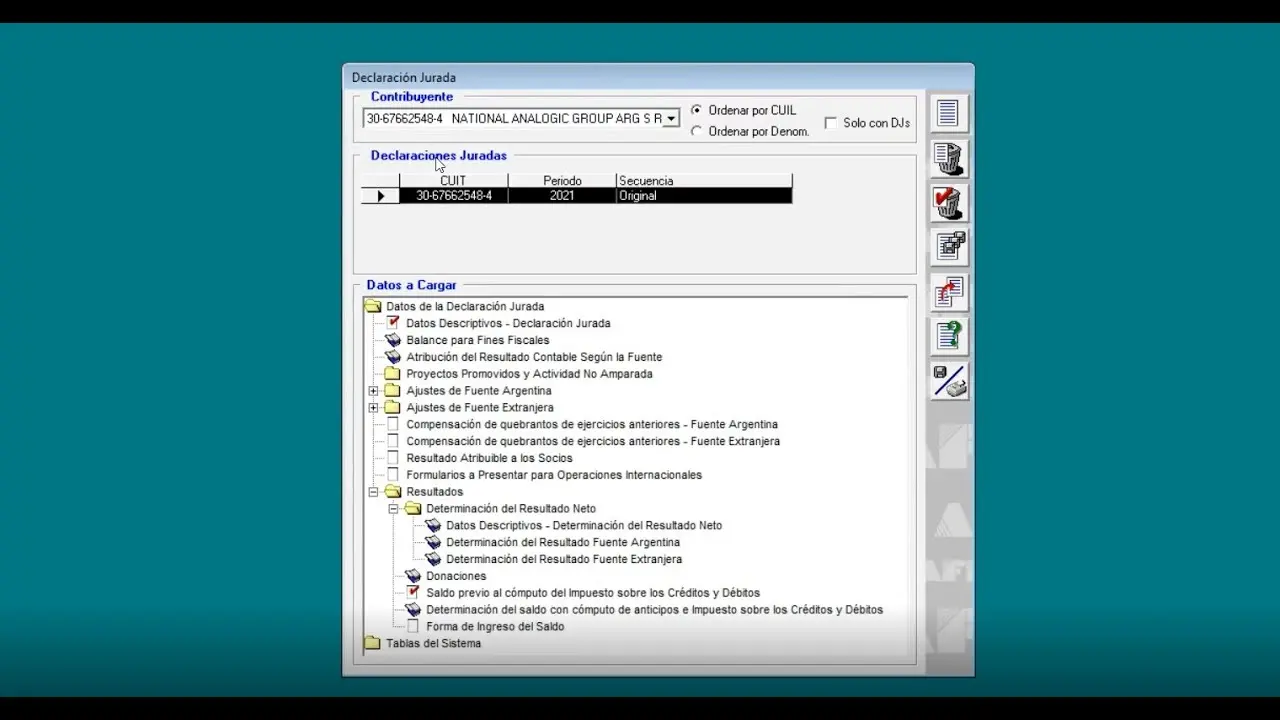Viewport: 1280px width, 720px height.
Task: Select Forma de Ingreso del Saldo item
Action: pyautogui.click(x=495, y=627)
